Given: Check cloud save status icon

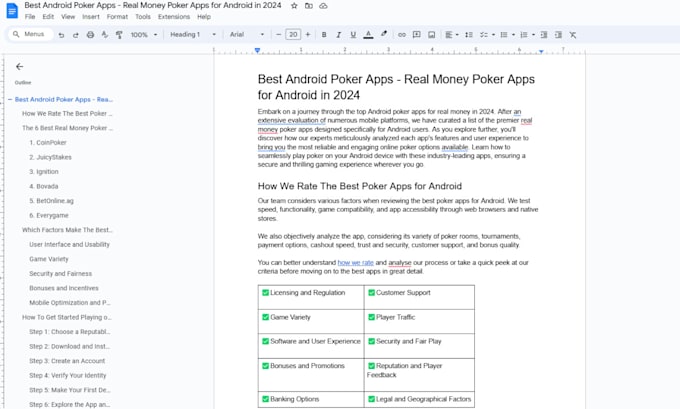Looking at the screenshot, I should (323, 6).
